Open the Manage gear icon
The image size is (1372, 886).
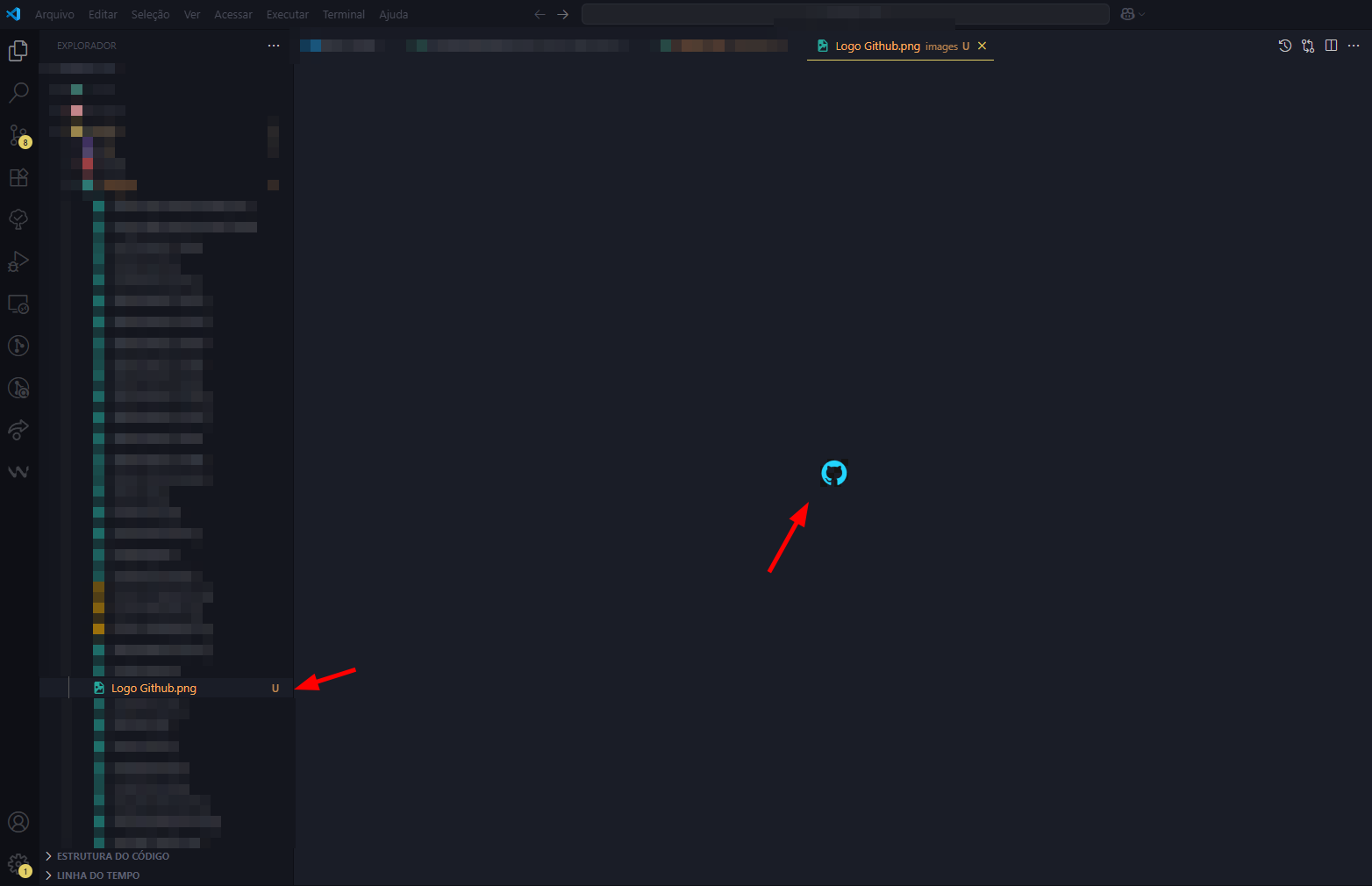pos(18,865)
